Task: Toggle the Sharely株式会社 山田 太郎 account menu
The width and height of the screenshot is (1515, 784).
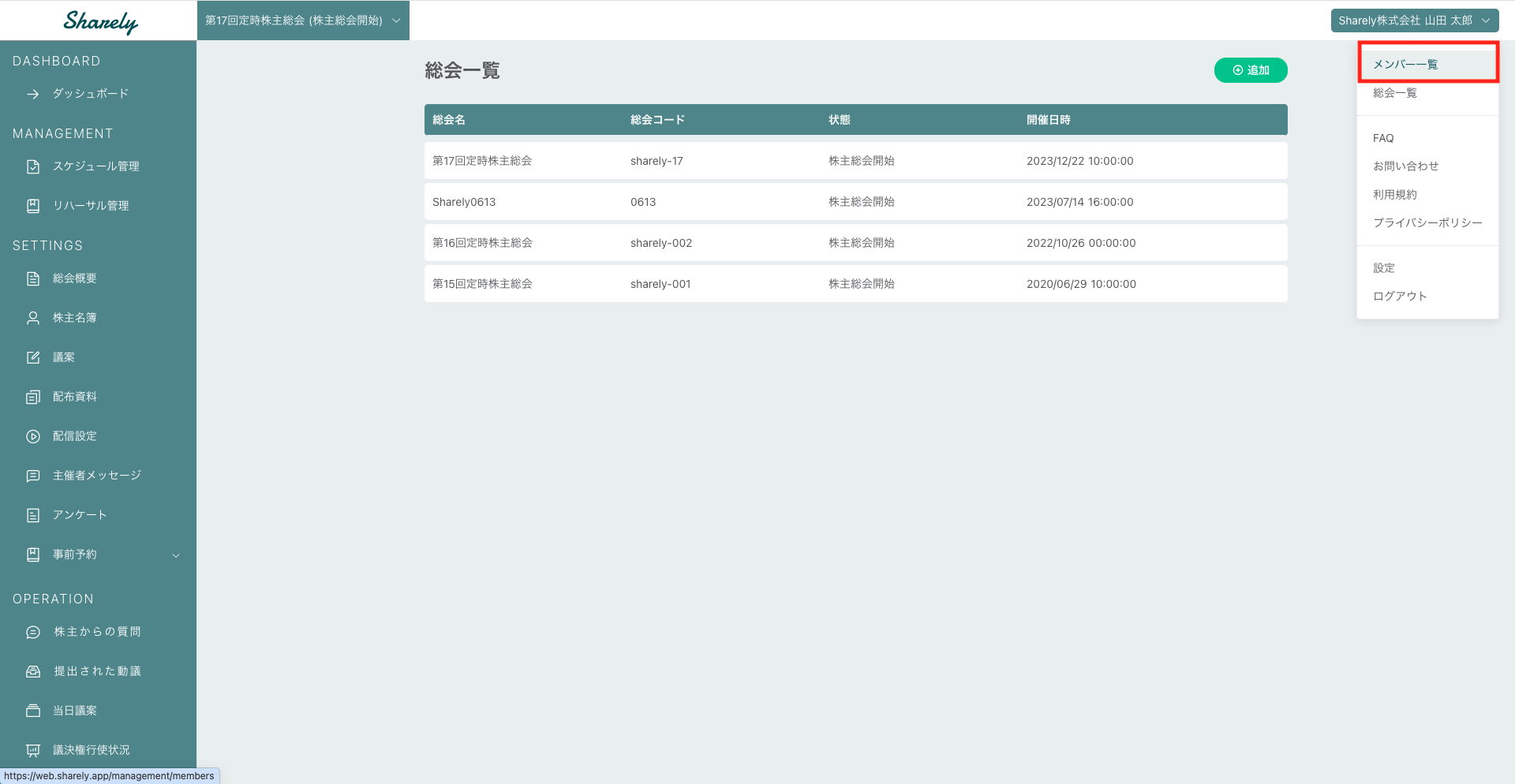Action: coord(1414,21)
